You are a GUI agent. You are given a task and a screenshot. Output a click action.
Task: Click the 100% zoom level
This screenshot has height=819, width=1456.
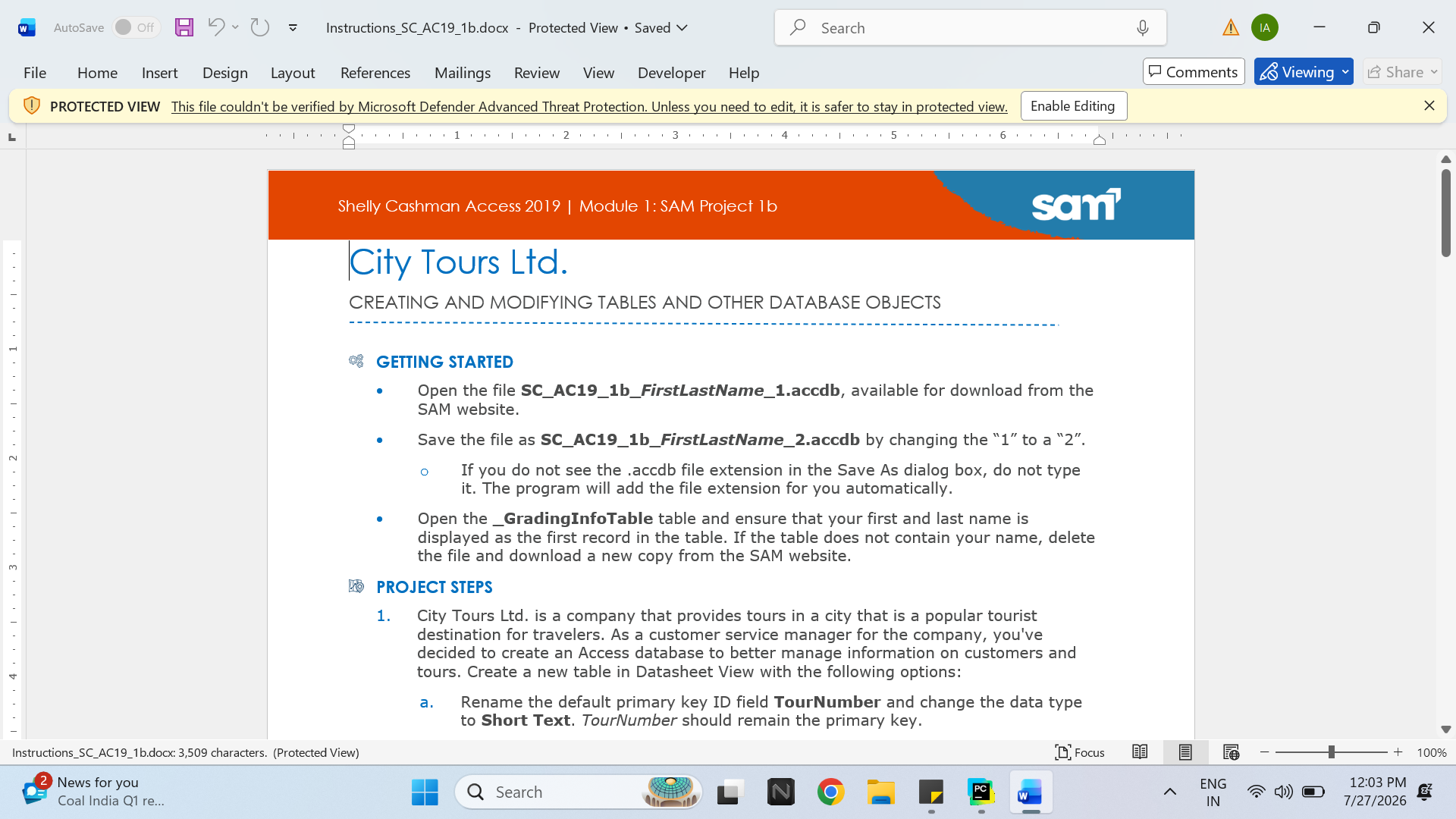[x=1432, y=752]
